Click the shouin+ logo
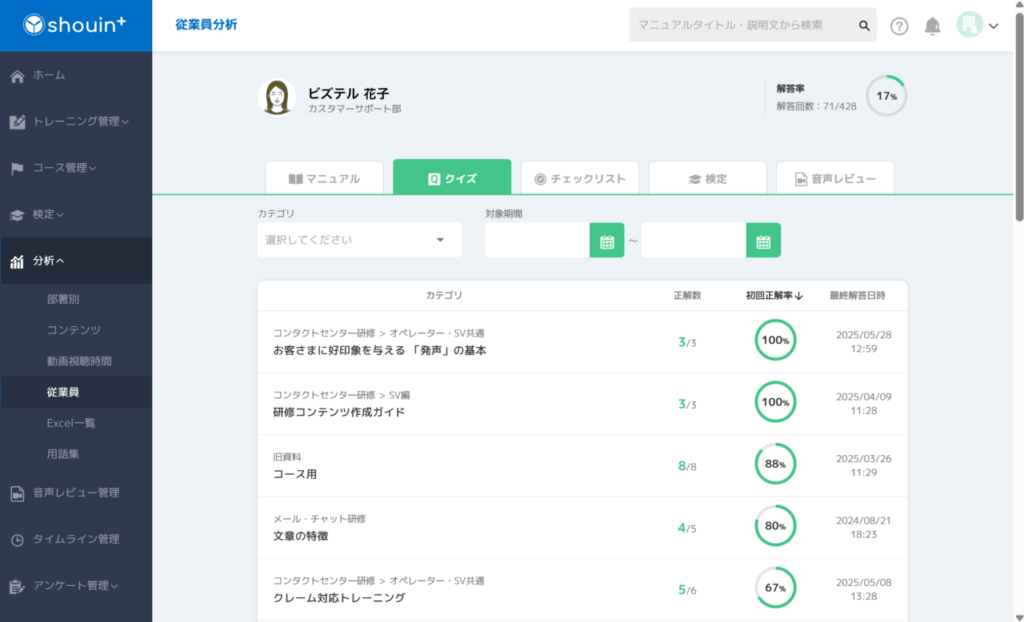1024x622 pixels. point(75,26)
